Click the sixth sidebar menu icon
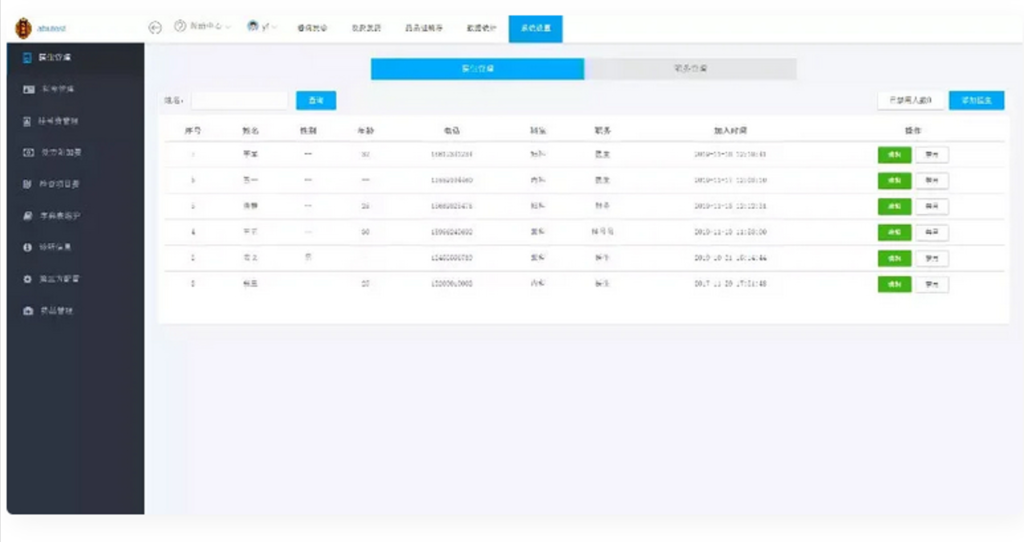Screen dimensions: 1024x542 click(x=27, y=216)
